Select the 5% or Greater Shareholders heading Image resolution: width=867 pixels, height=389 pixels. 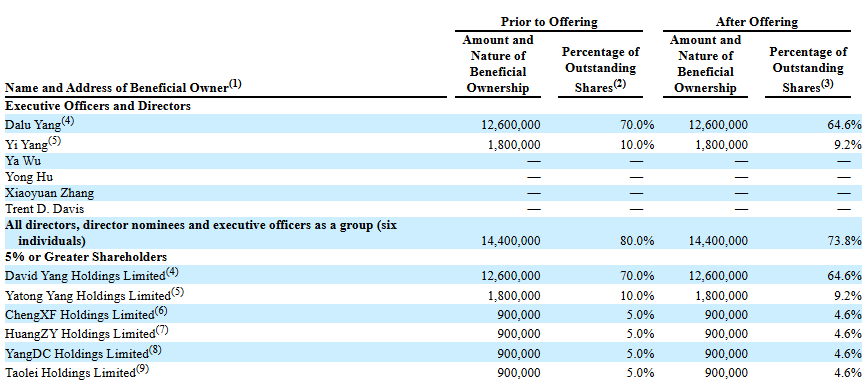pos(86,257)
